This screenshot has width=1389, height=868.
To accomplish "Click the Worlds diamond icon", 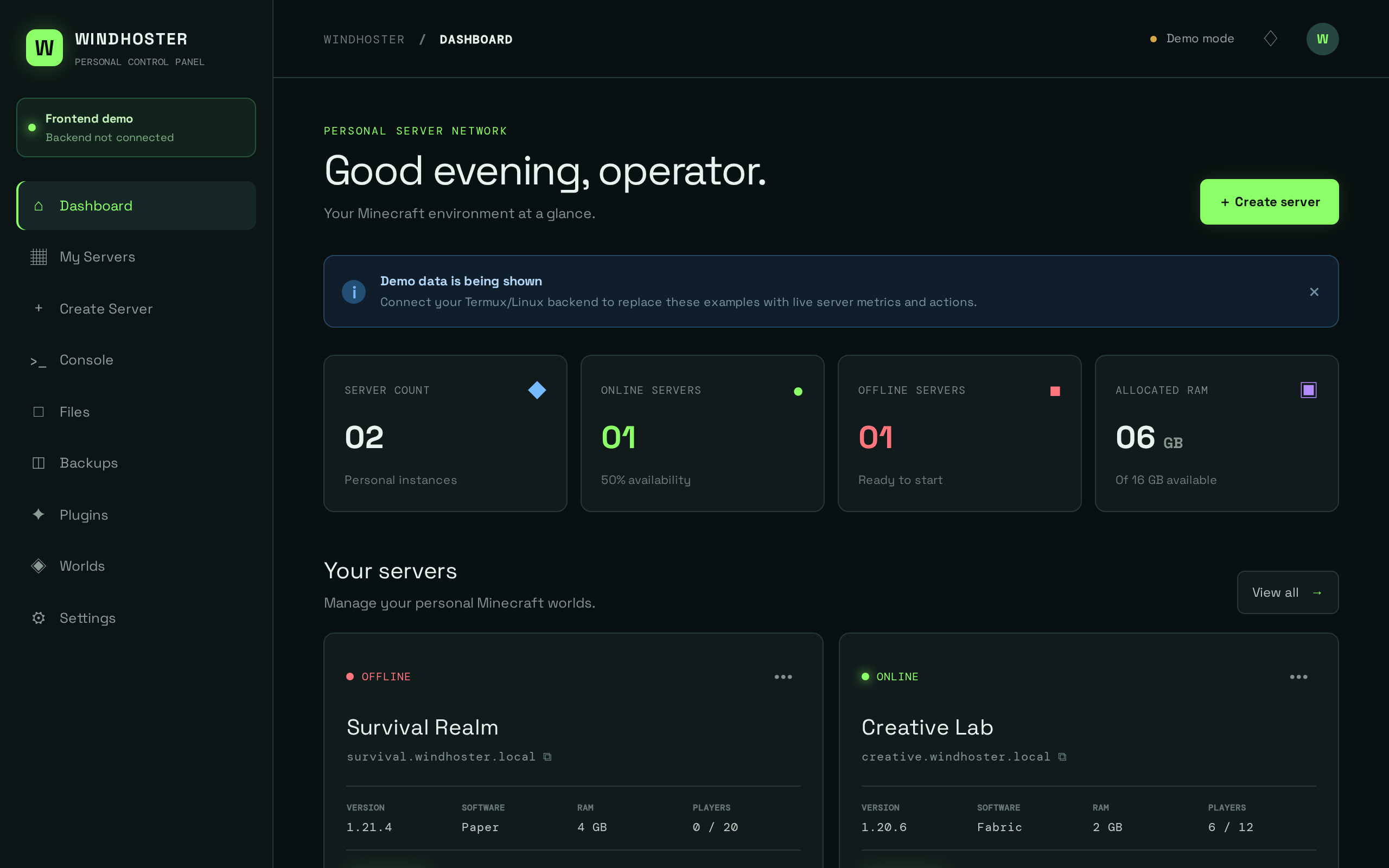I will pyautogui.click(x=39, y=566).
